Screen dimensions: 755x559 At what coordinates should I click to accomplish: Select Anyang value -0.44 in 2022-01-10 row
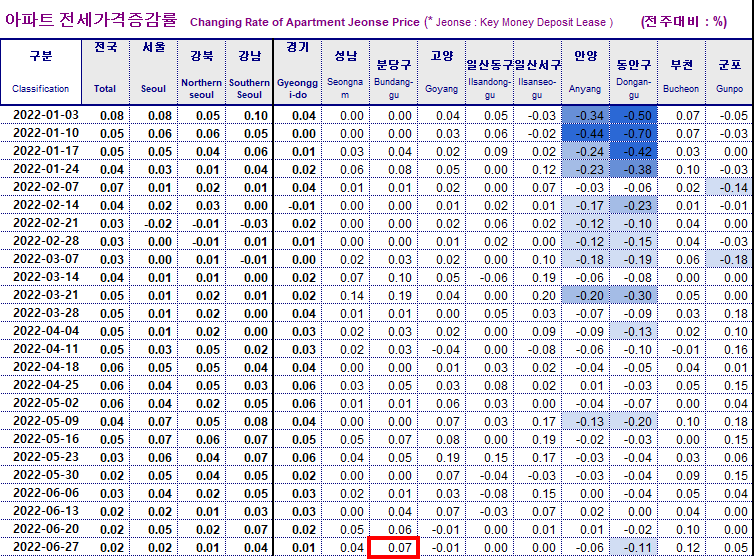[586, 133]
